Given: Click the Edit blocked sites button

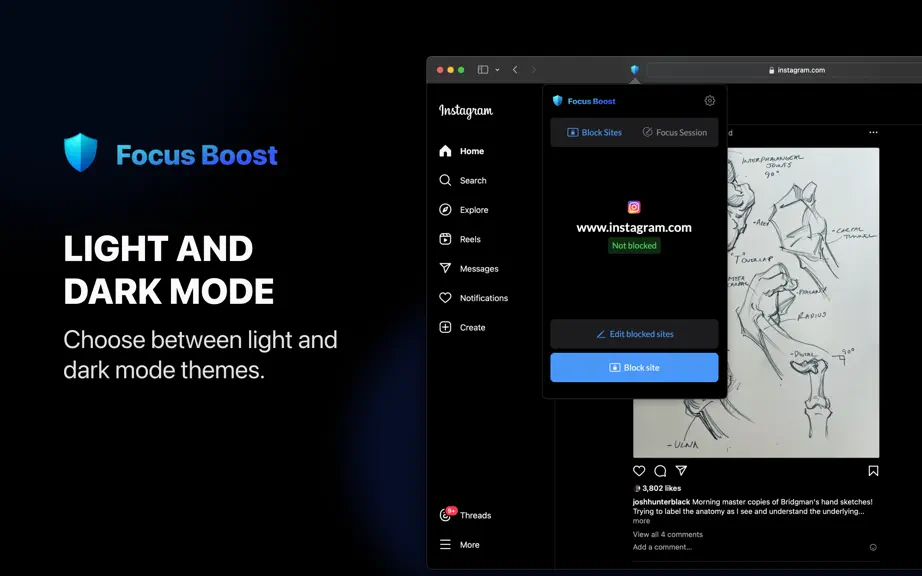Looking at the screenshot, I should 634,334.
